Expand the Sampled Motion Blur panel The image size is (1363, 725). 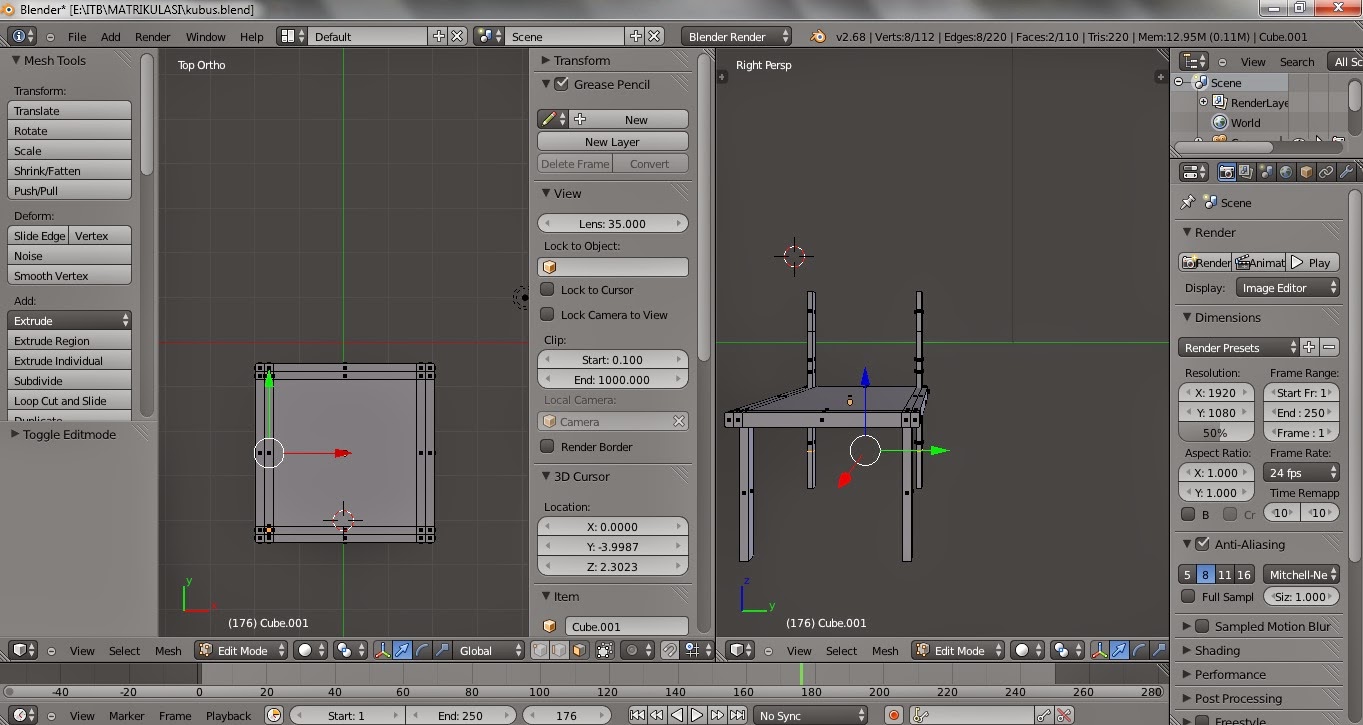(1271, 626)
